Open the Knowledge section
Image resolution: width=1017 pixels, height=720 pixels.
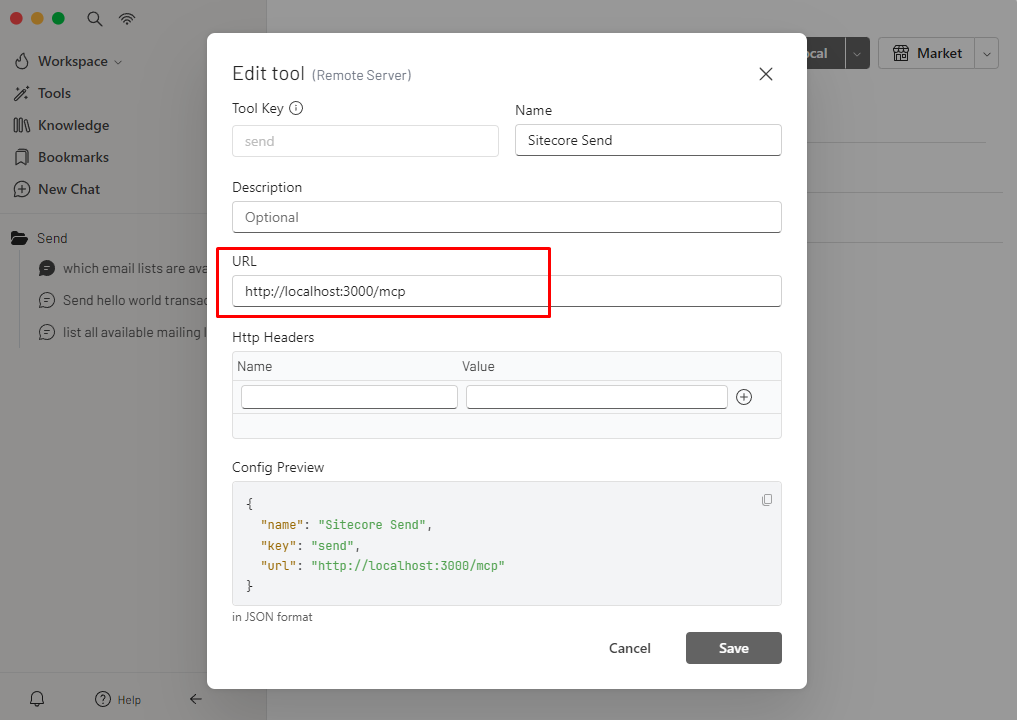(x=73, y=125)
